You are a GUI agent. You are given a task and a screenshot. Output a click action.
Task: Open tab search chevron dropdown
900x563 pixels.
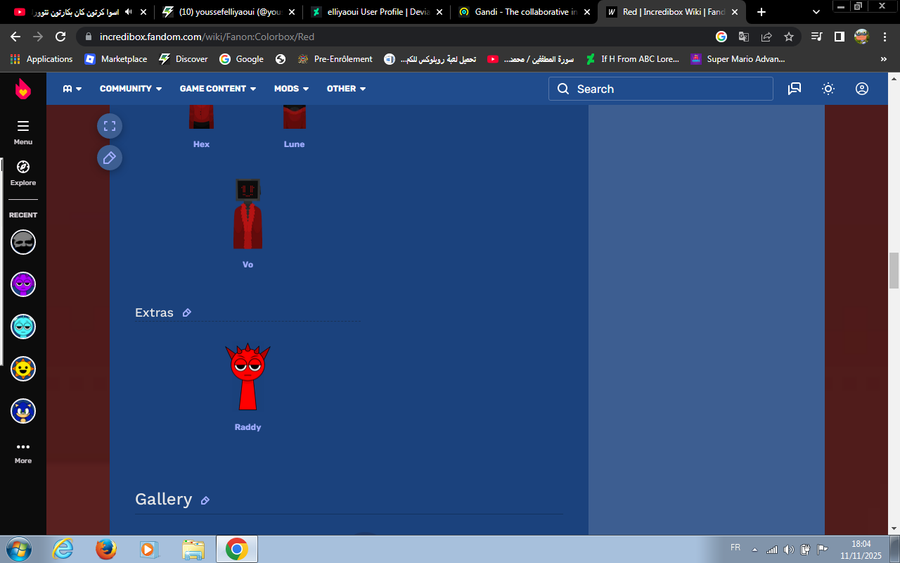click(816, 12)
